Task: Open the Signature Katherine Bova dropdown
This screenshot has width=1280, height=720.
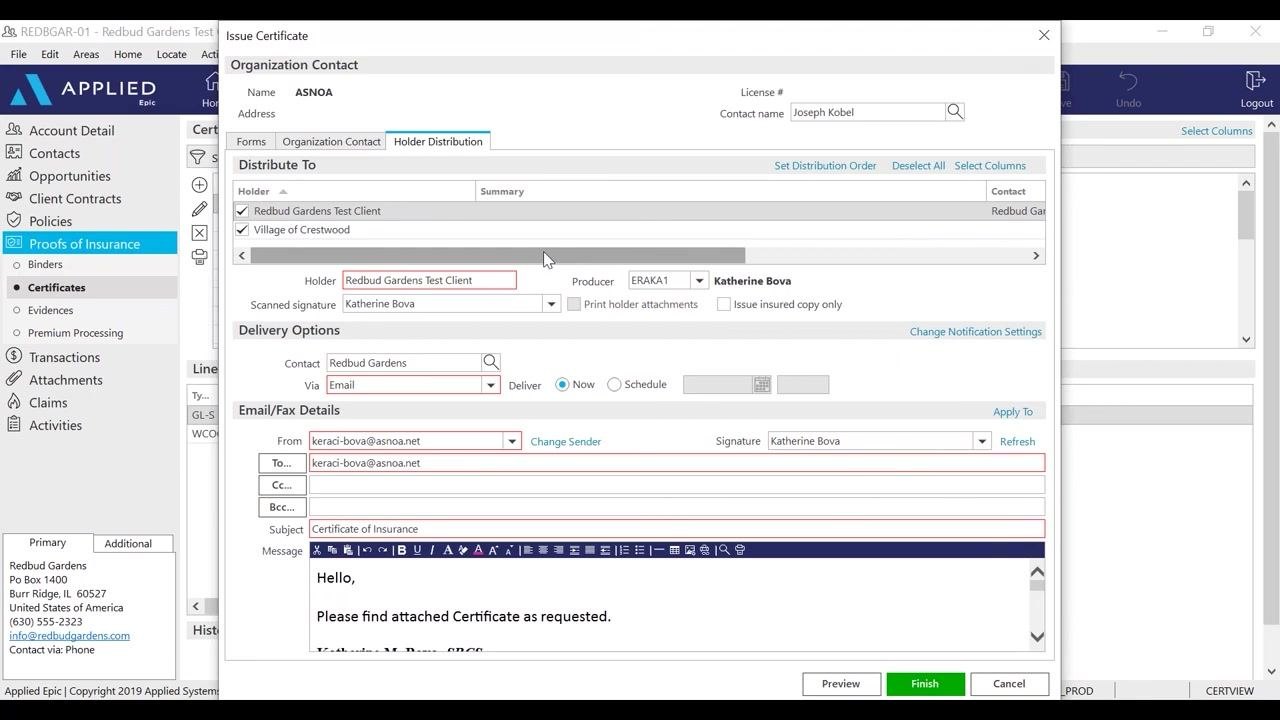Action: 982,441
